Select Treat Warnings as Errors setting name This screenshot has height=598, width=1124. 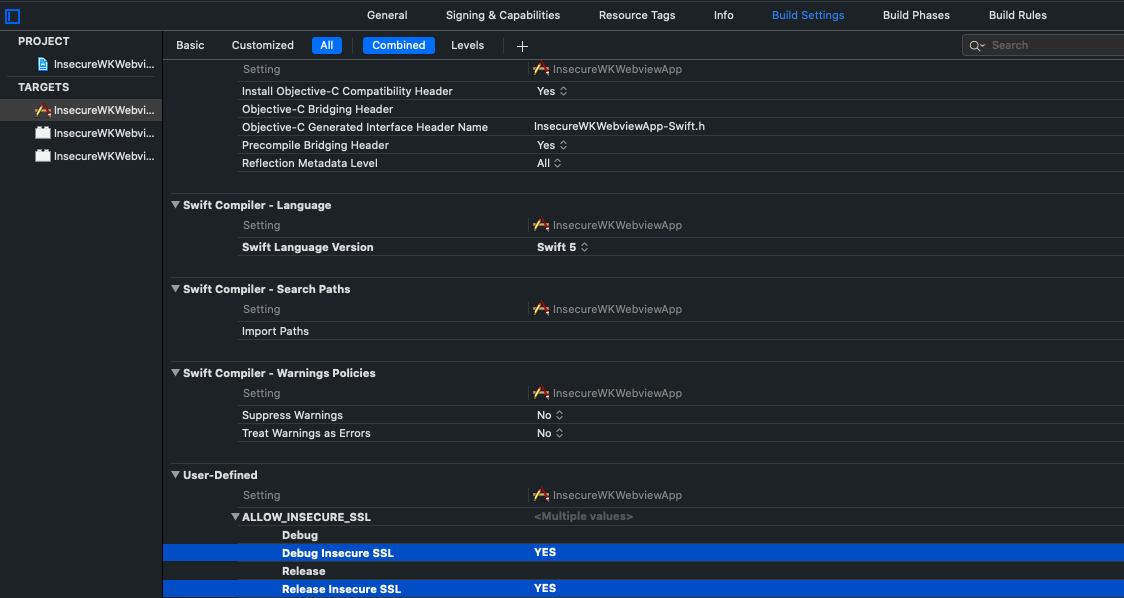pos(306,433)
